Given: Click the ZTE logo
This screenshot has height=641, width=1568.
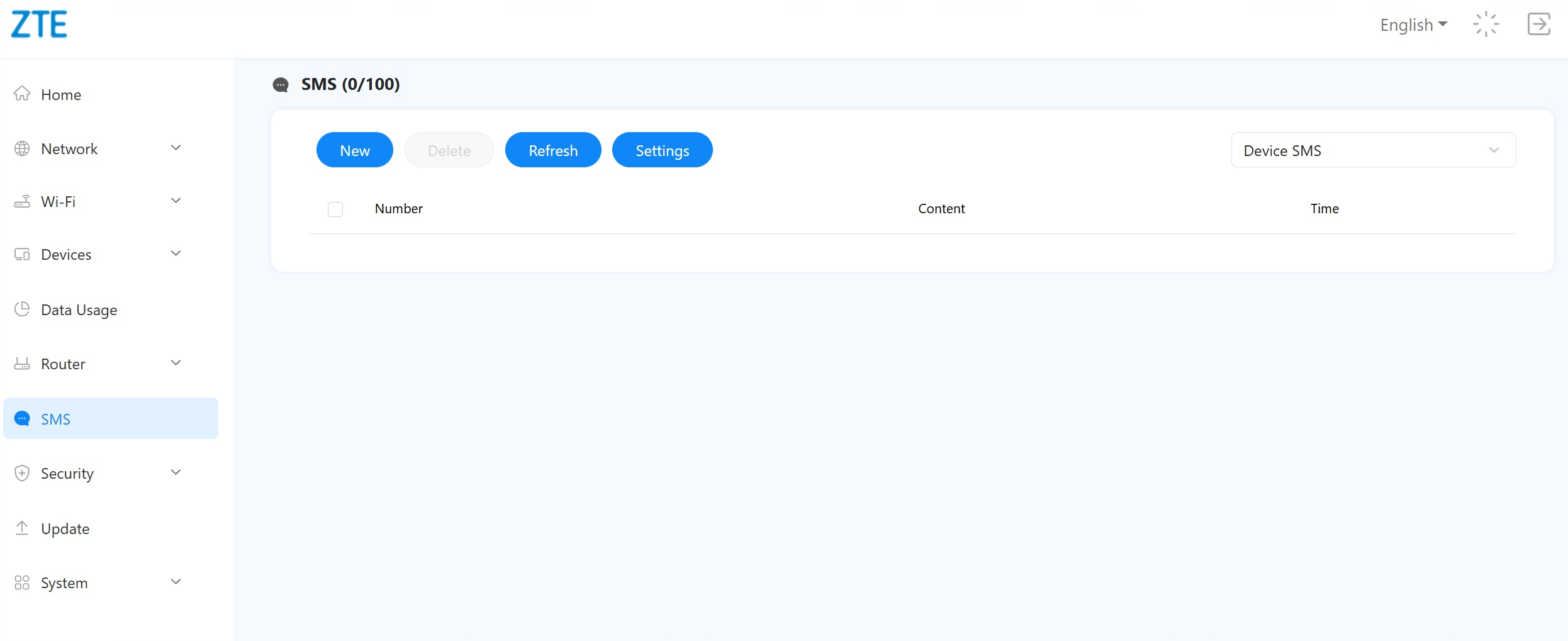Looking at the screenshot, I should click(39, 25).
